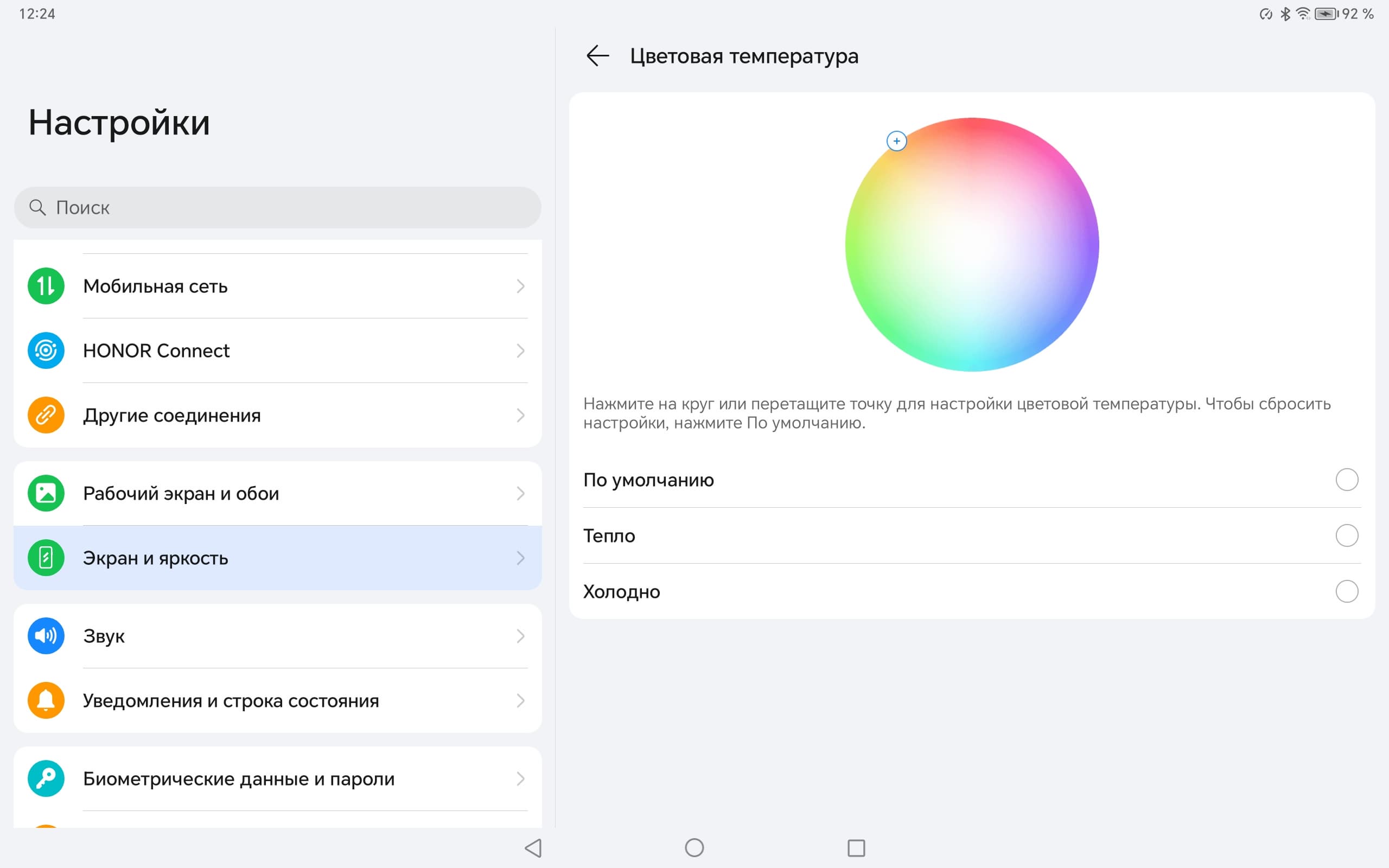The height and width of the screenshot is (868, 1389).
Task: Tap the Поиск search field
Action: 277,207
